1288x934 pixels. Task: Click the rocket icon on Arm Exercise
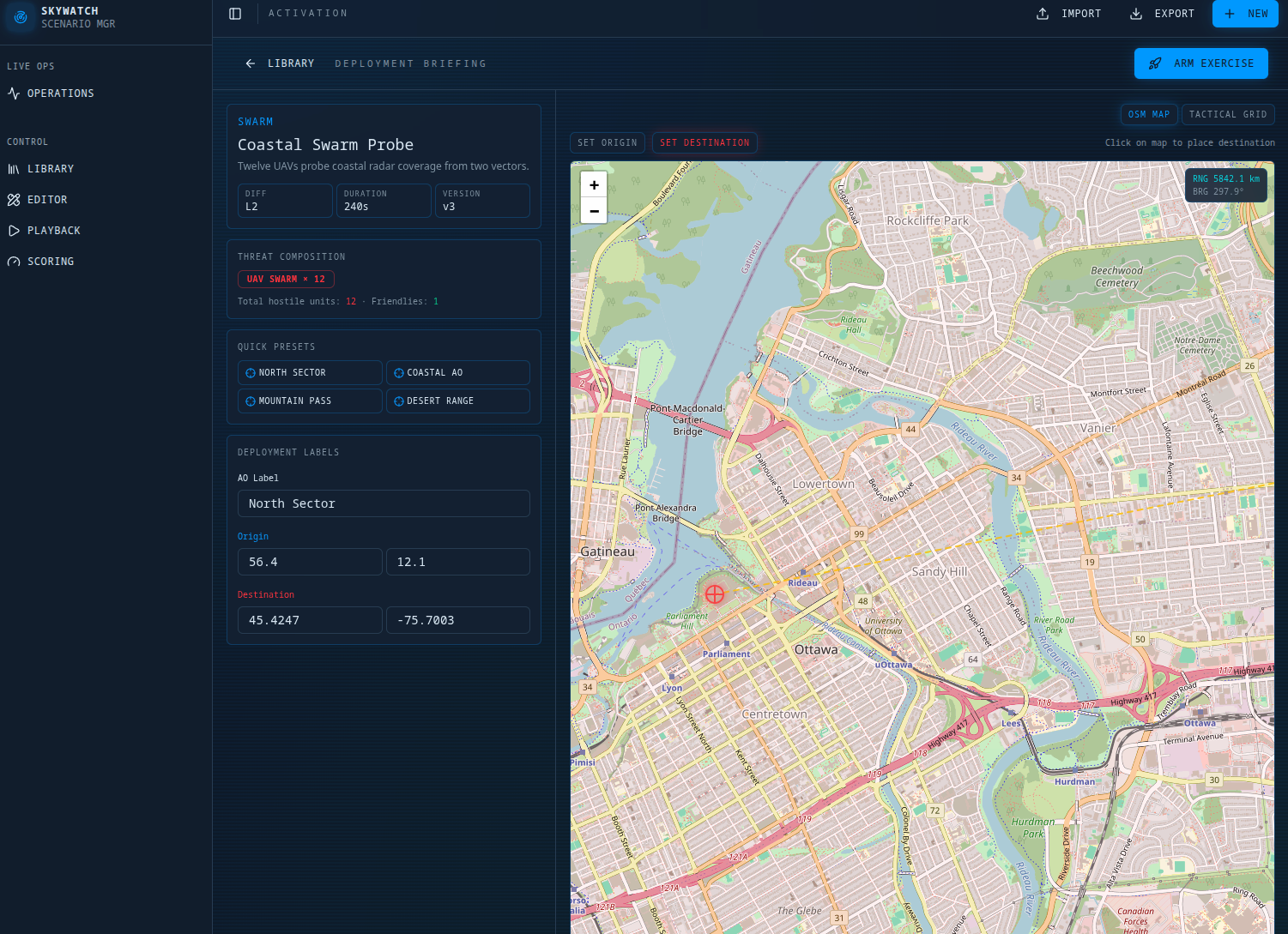[x=1155, y=63]
